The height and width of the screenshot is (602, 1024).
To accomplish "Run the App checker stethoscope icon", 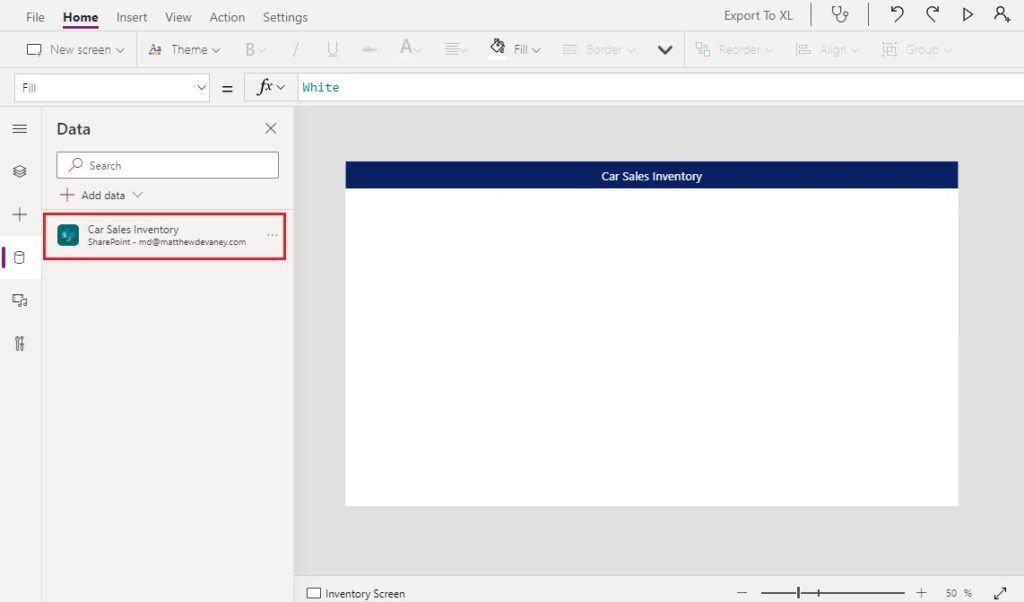I will 840,14.
